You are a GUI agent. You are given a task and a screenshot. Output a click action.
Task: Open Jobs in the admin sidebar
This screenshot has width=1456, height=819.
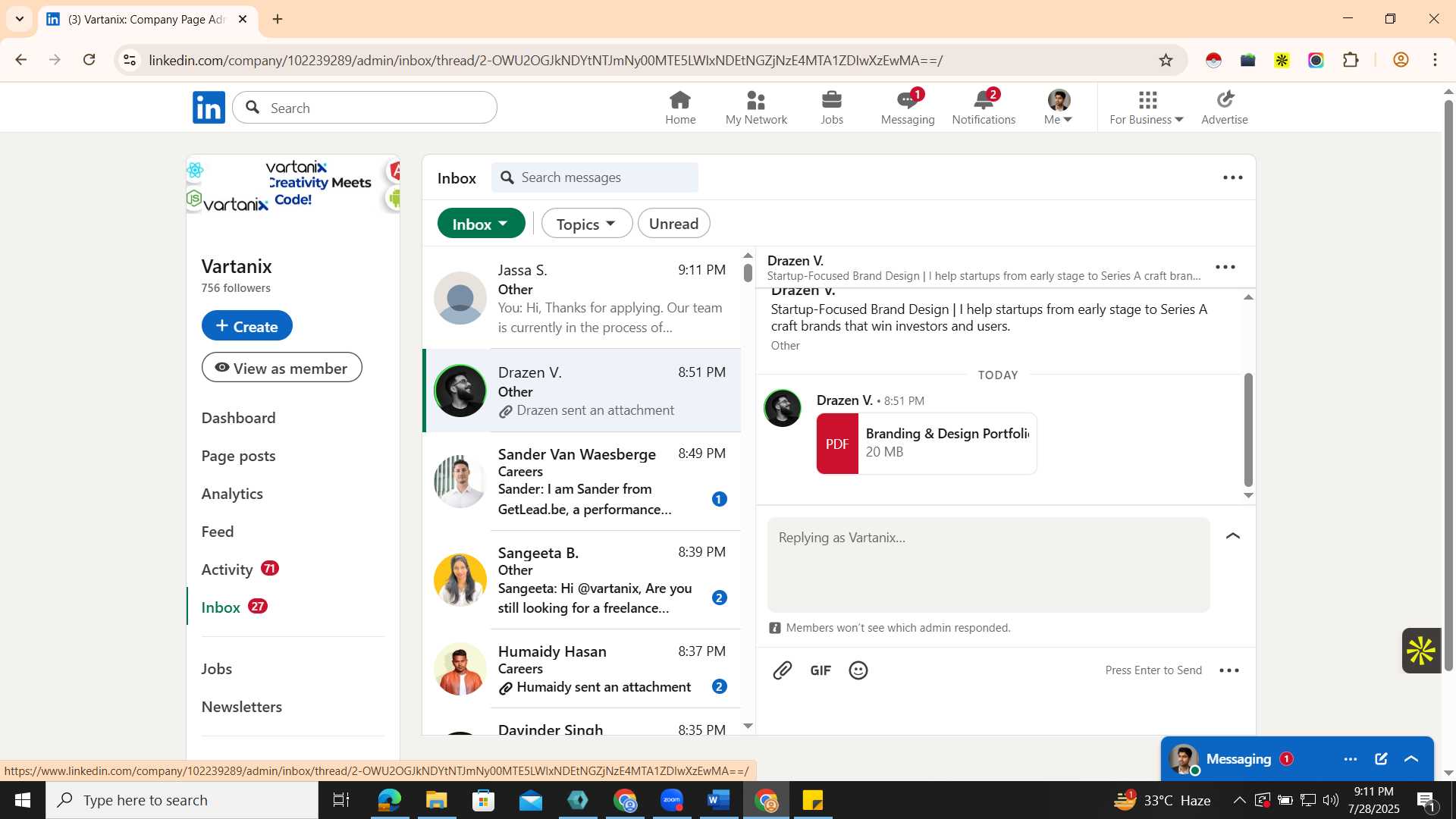click(x=217, y=669)
